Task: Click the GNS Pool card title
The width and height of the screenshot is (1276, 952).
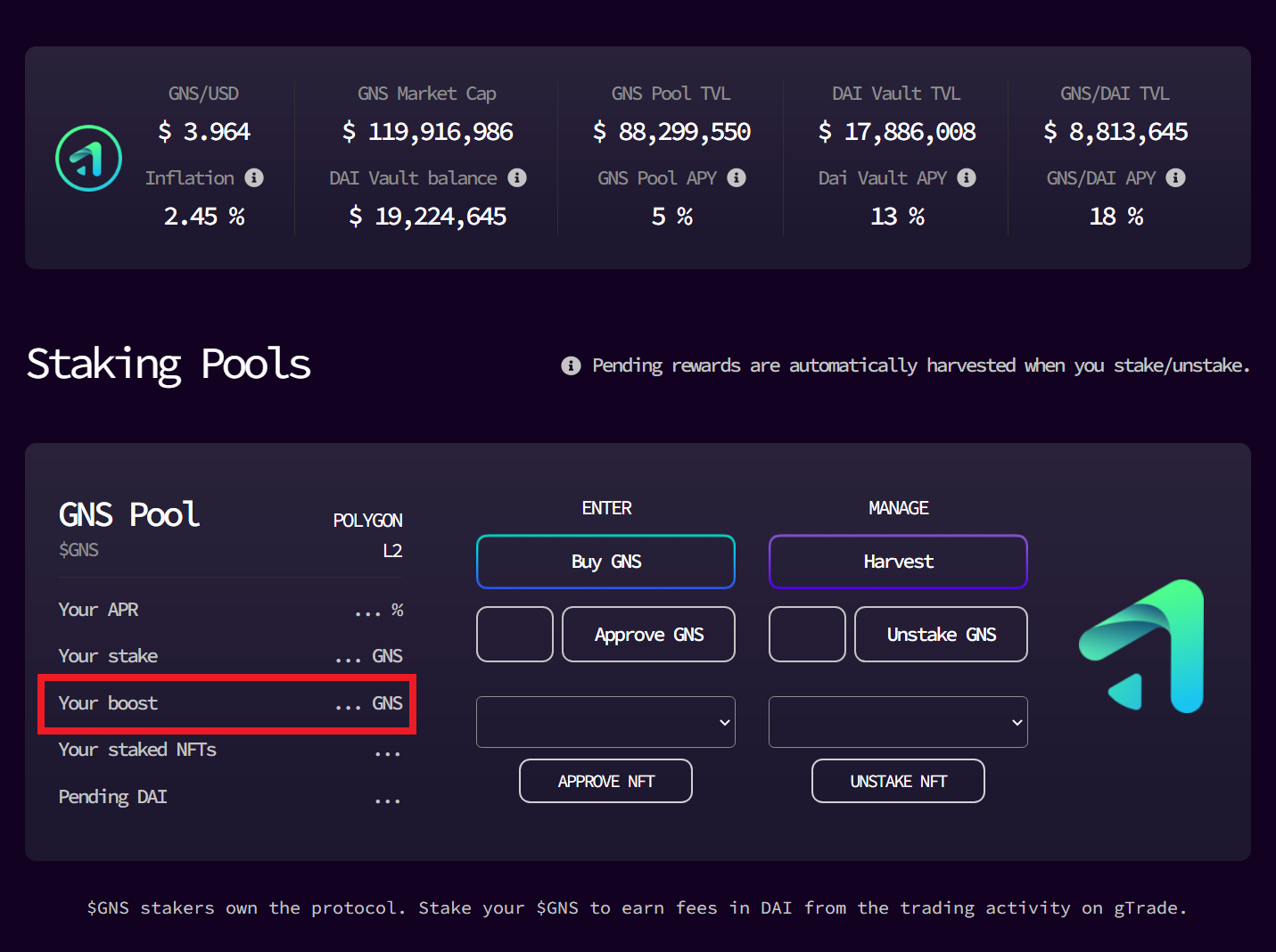Action: click(129, 515)
